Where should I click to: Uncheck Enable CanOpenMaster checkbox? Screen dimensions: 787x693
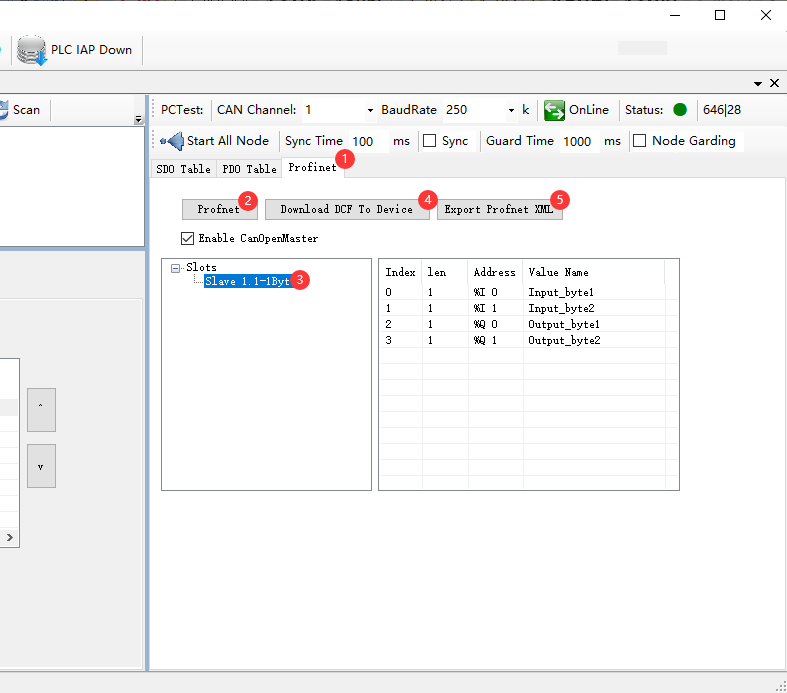pos(187,238)
